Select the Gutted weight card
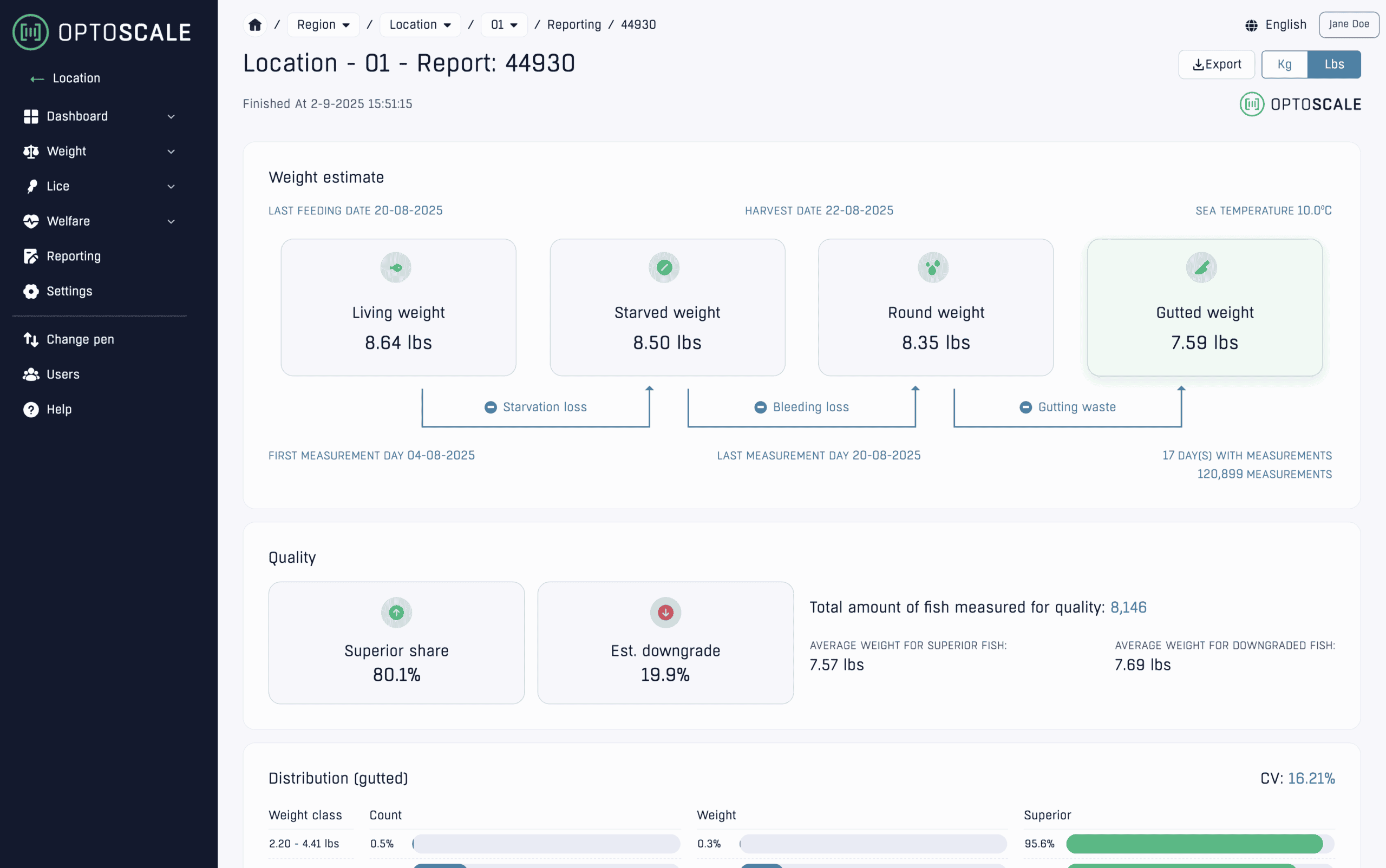The image size is (1386, 868). (x=1205, y=308)
